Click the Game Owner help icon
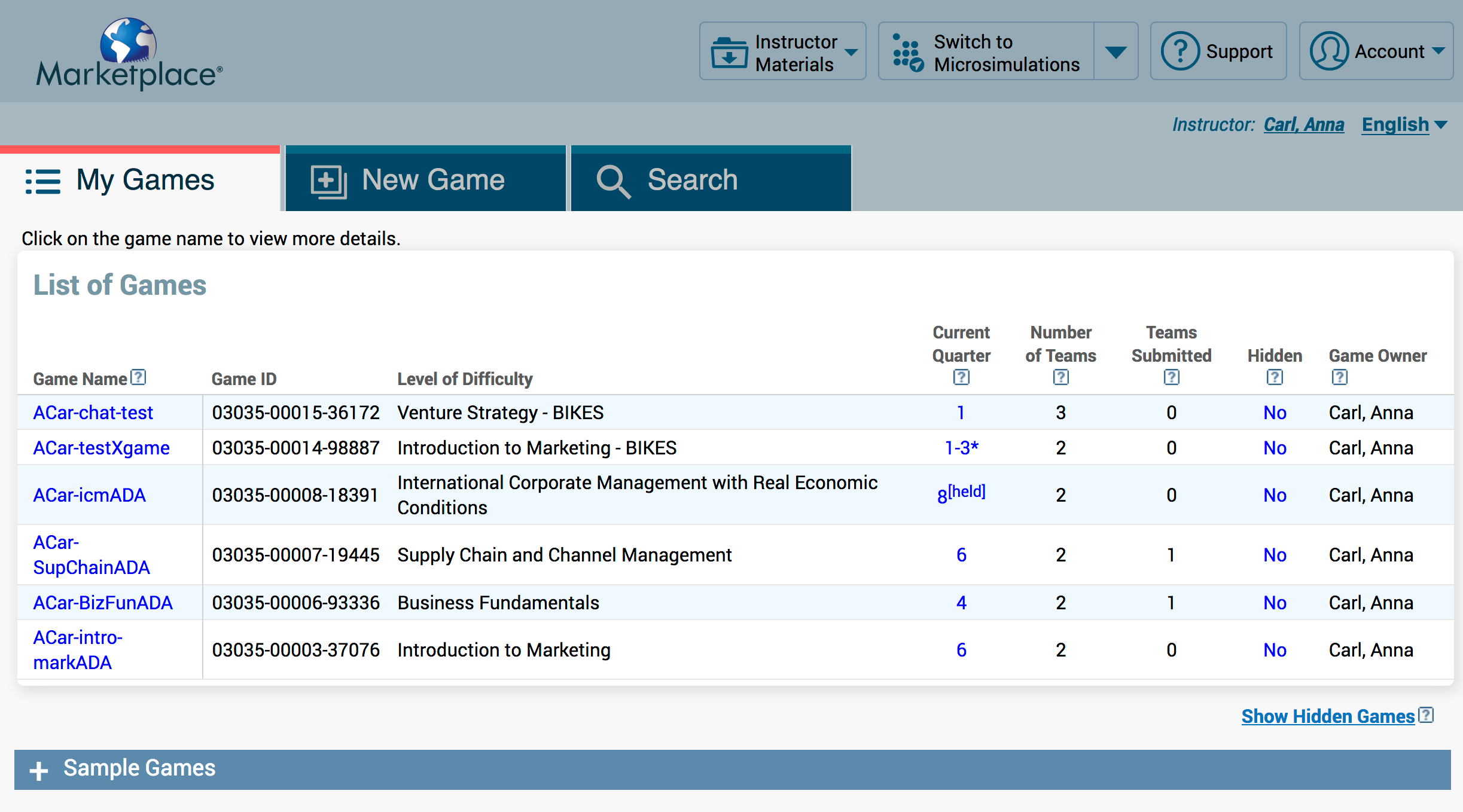This screenshot has height=812, width=1463. tap(1339, 377)
